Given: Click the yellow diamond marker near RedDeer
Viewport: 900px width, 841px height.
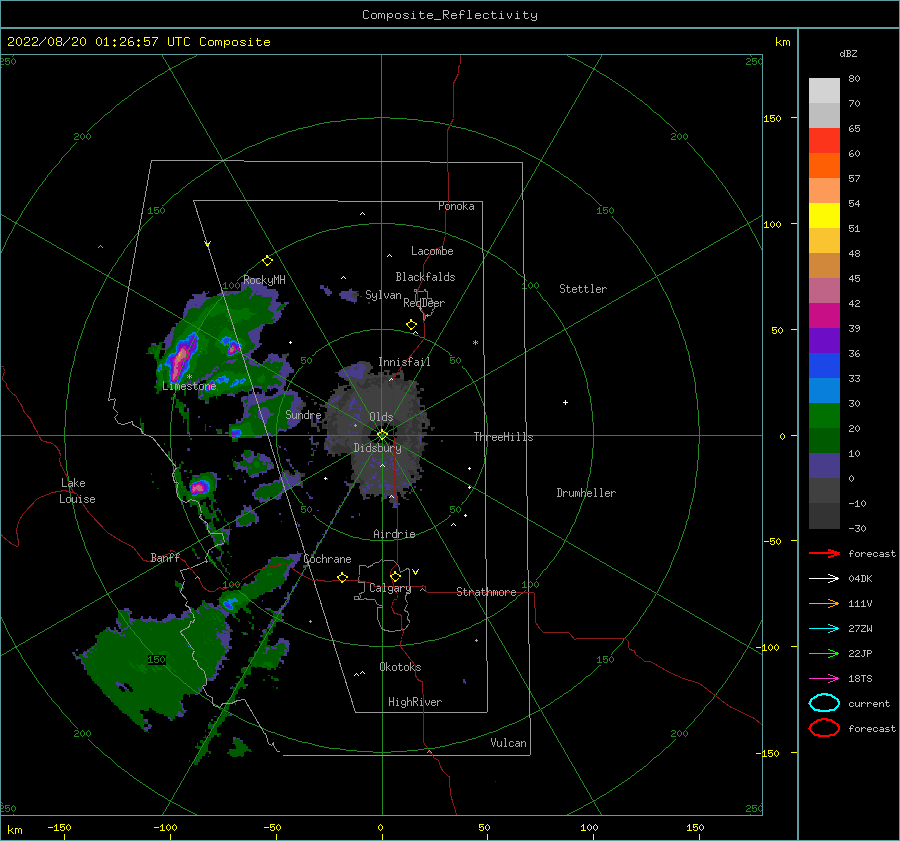Looking at the screenshot, I should [411, 325].
